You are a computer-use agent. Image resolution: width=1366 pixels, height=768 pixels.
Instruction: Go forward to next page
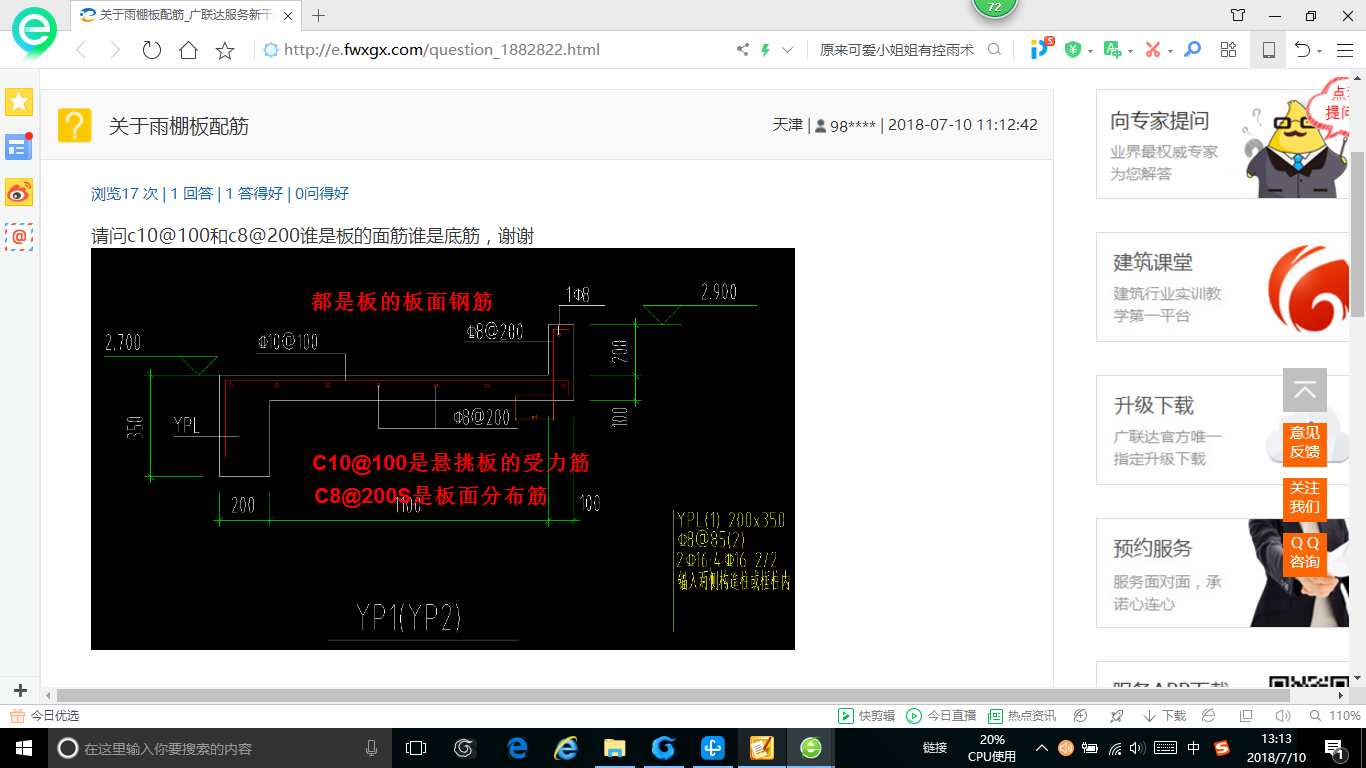click(115, 50)
